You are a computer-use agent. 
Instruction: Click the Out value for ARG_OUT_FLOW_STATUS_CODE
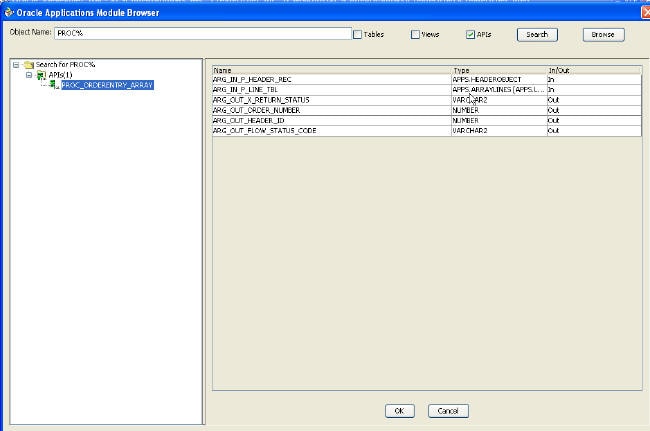point(594,131)
